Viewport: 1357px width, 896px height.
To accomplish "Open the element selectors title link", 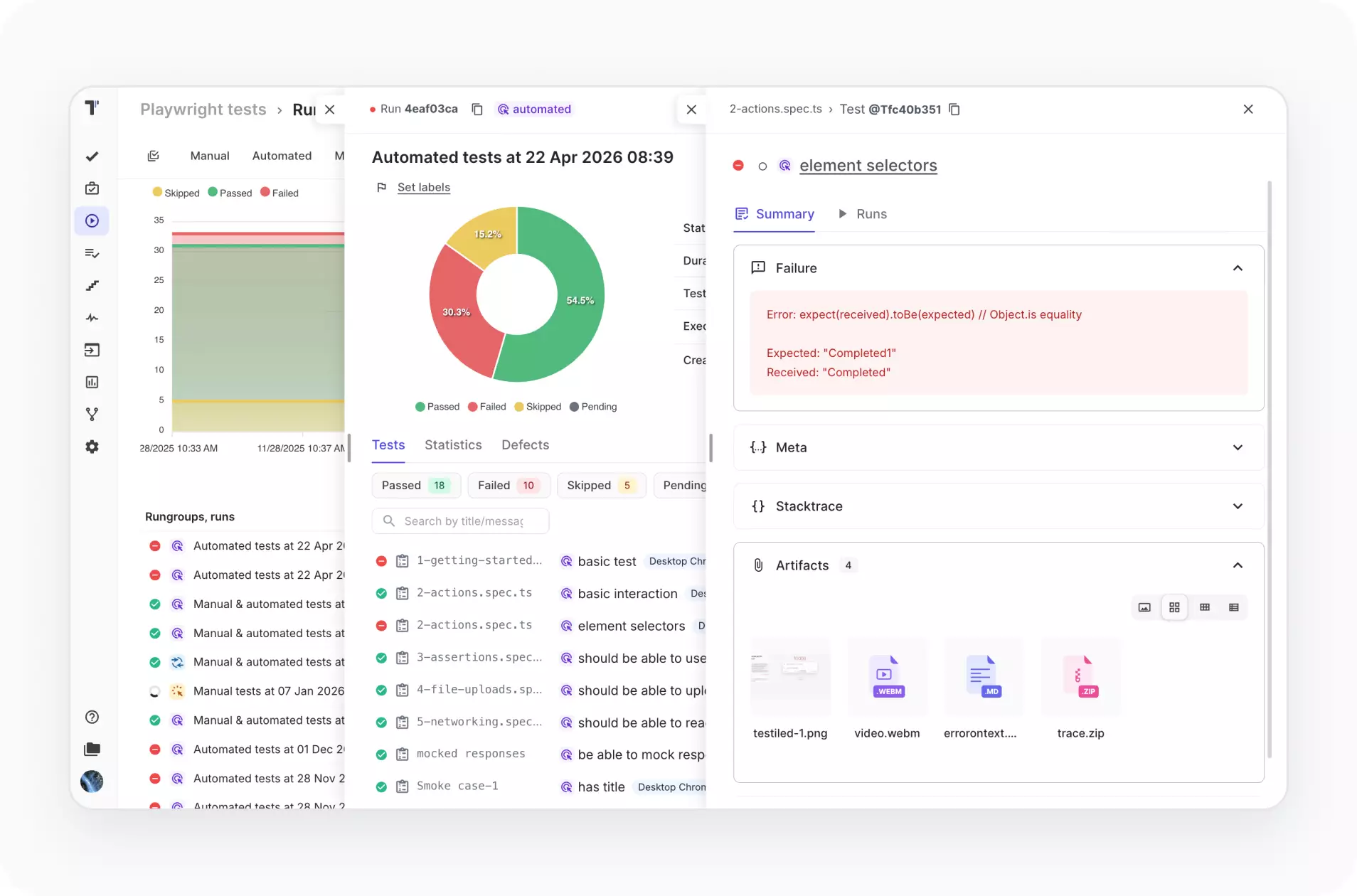I will coord(868,166).
